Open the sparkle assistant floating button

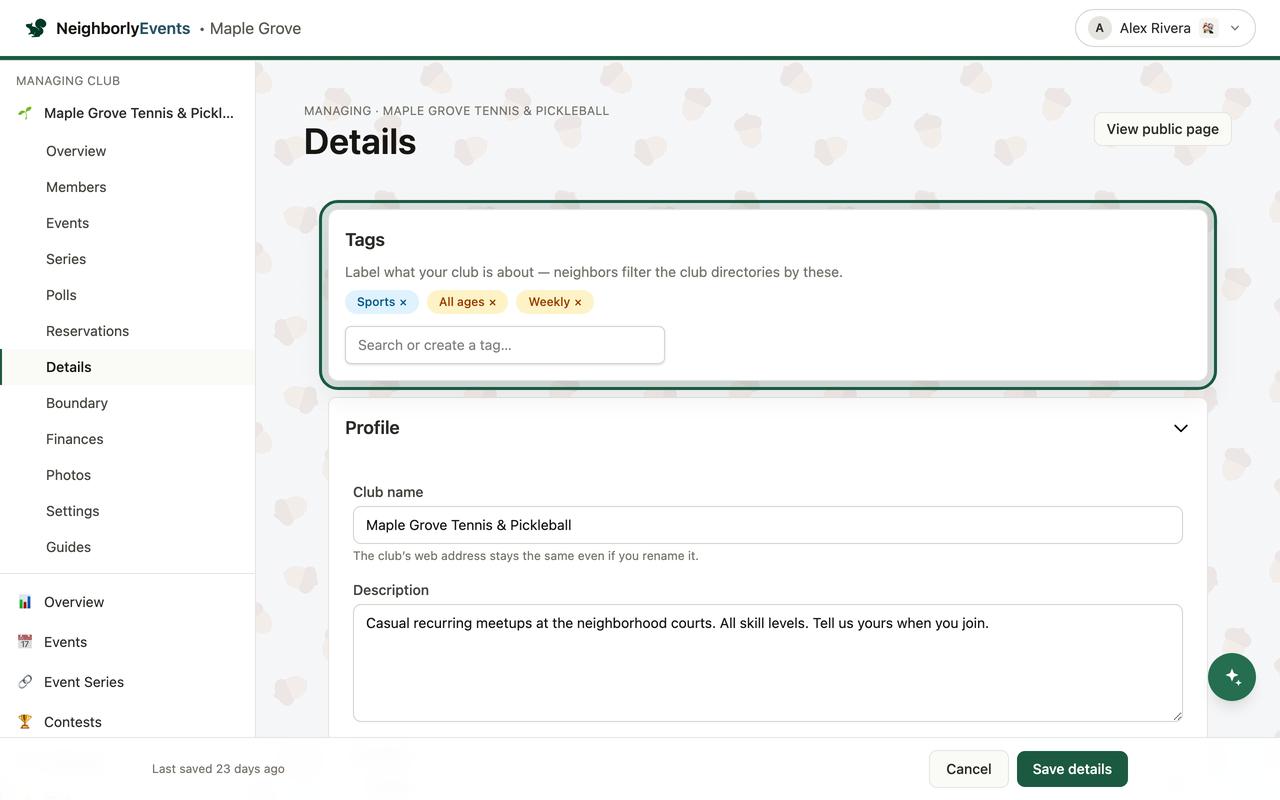point(1232,677)
